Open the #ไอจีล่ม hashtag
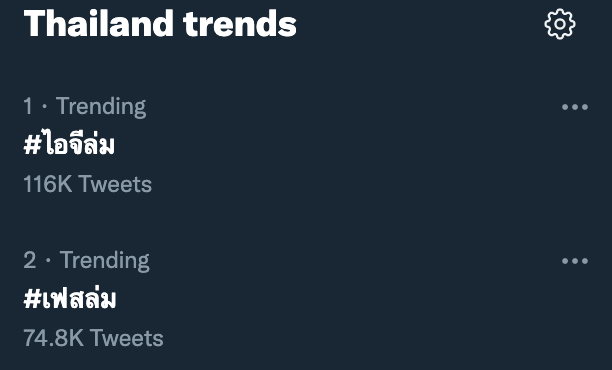The width and height of the screenshot is (612, 370). tap(69, 143)
